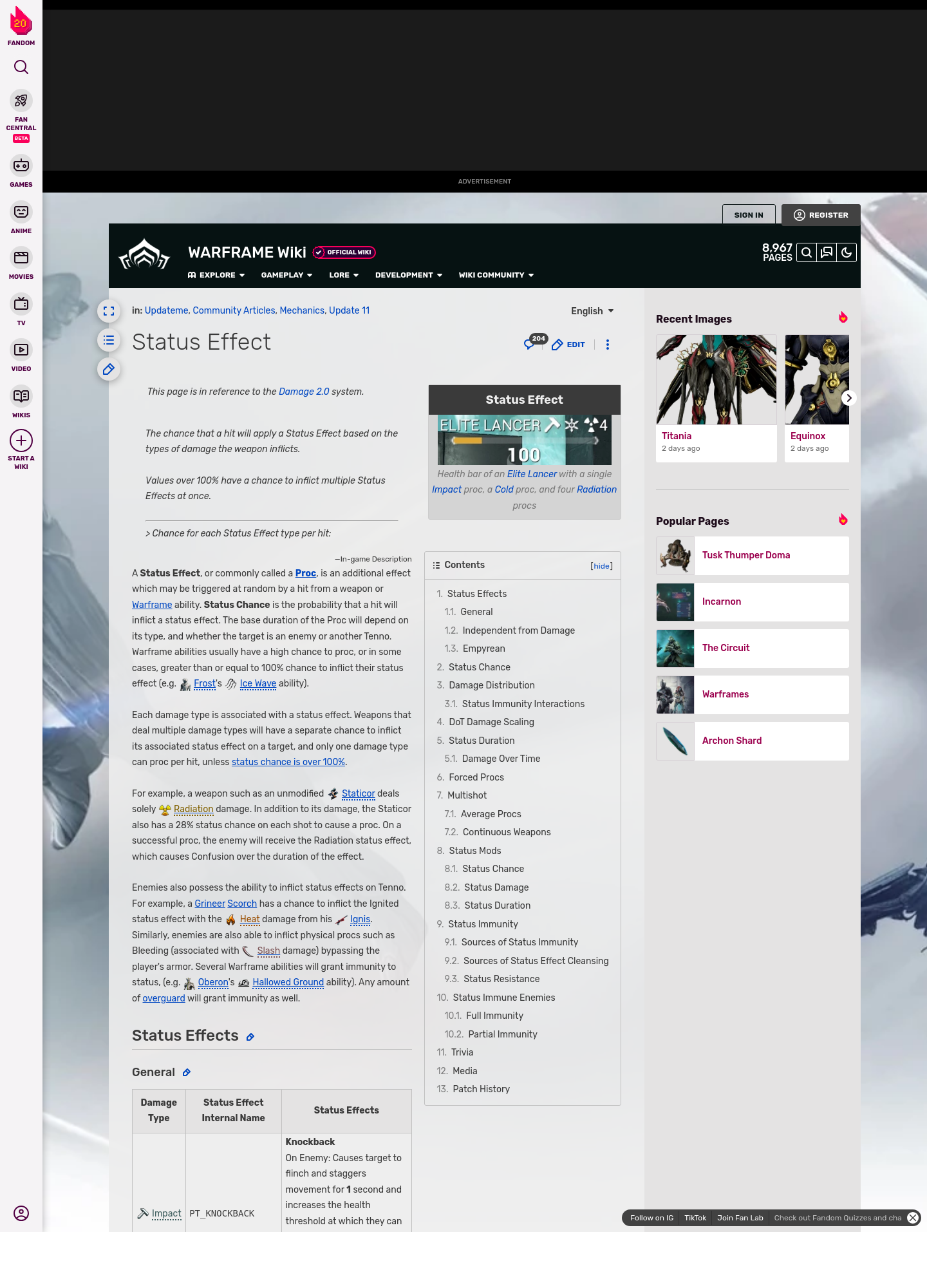Open the Fandom home logo
This screenshot has width=927, height=1288.
tap(21, 26)
